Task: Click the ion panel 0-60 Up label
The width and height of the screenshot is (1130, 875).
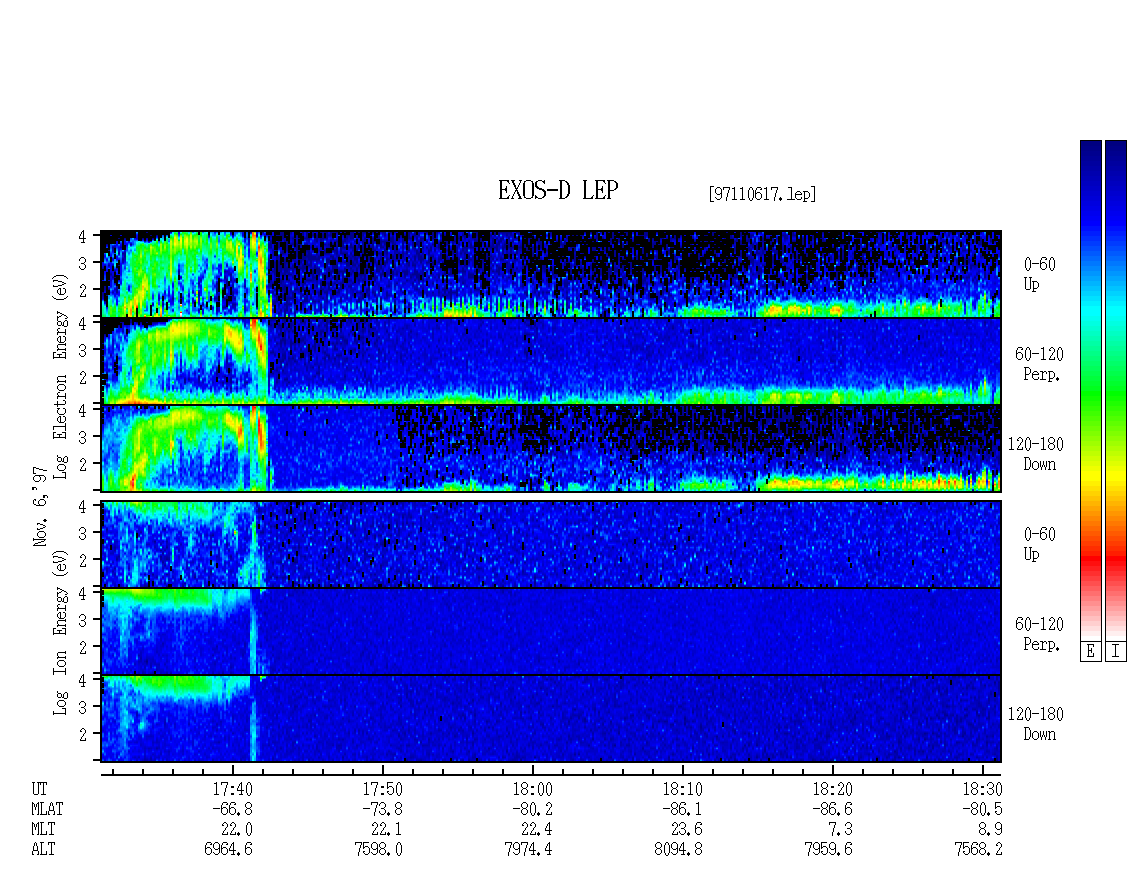Action: coord(1039,544)
